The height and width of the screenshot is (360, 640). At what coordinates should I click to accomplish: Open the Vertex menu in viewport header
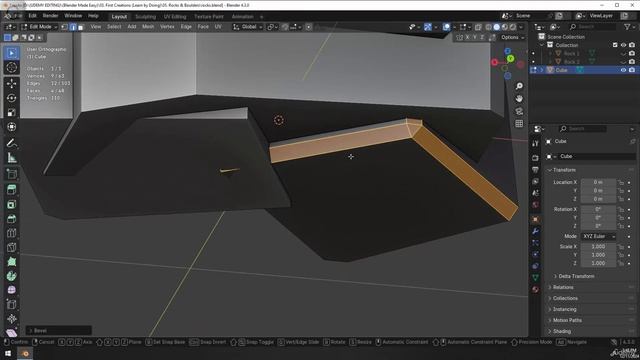coord(167,27)
